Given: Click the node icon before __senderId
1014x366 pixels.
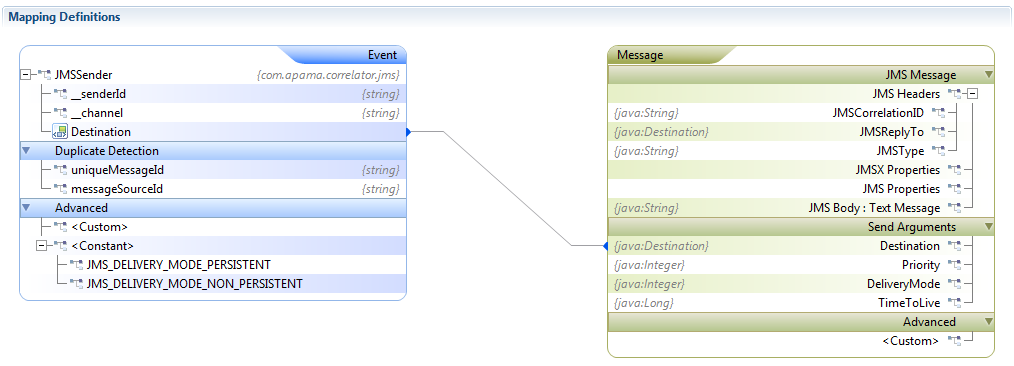Looking at the screenshot, I should point(60,94).
